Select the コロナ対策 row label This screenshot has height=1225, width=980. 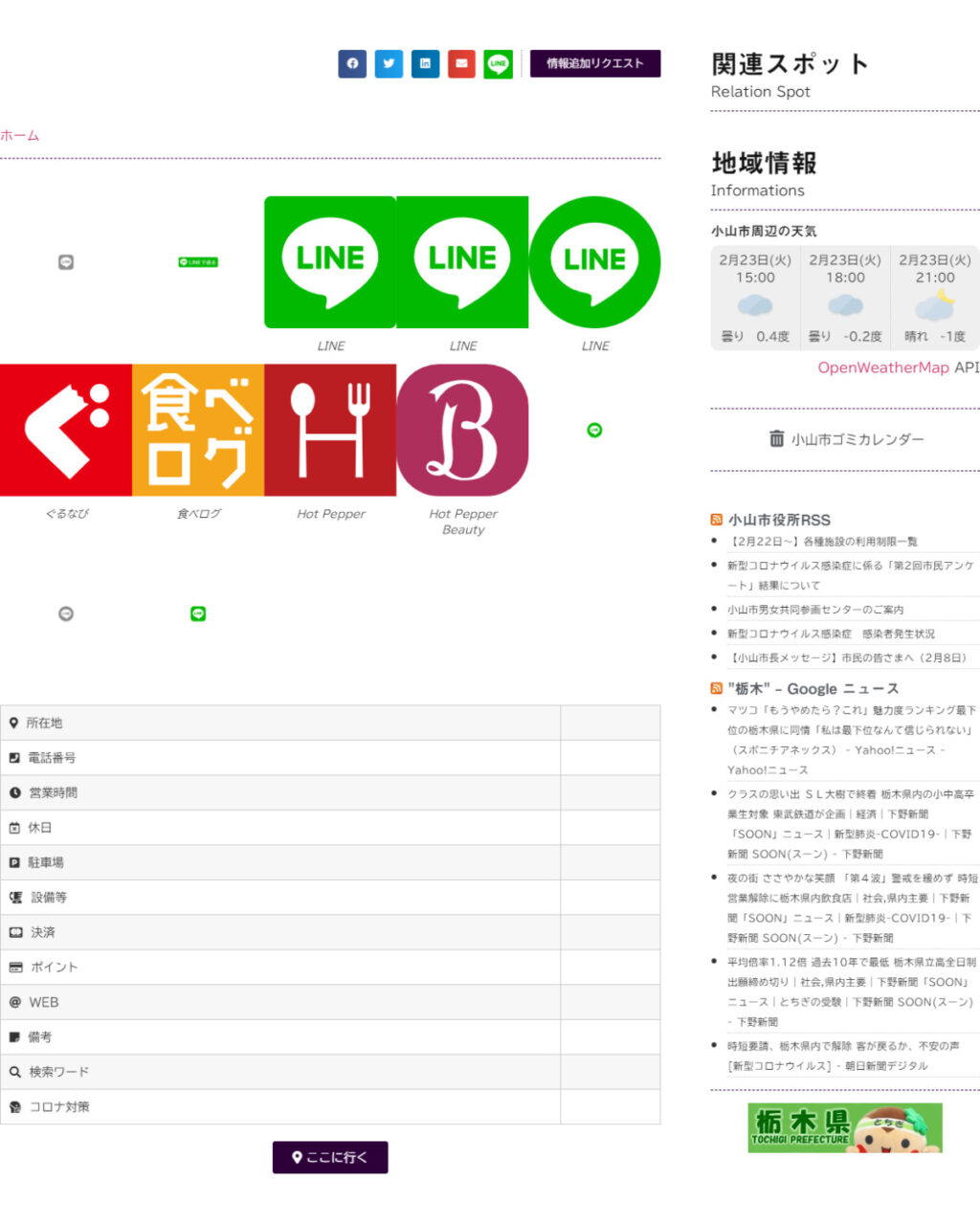[x=59, y=1107]
